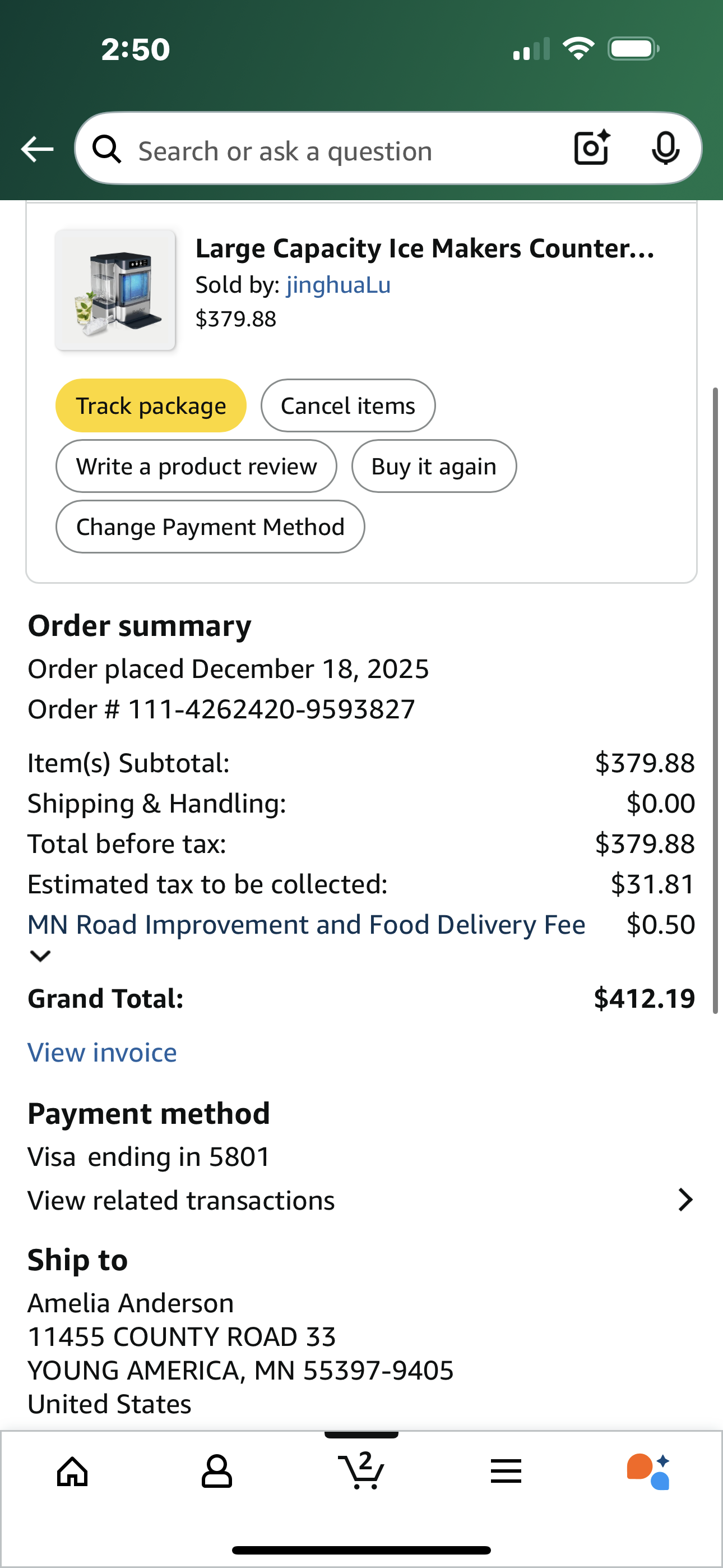Tap Change Payment Method button
Viewport: 723px width, 1568px height.
click(210, 527)
